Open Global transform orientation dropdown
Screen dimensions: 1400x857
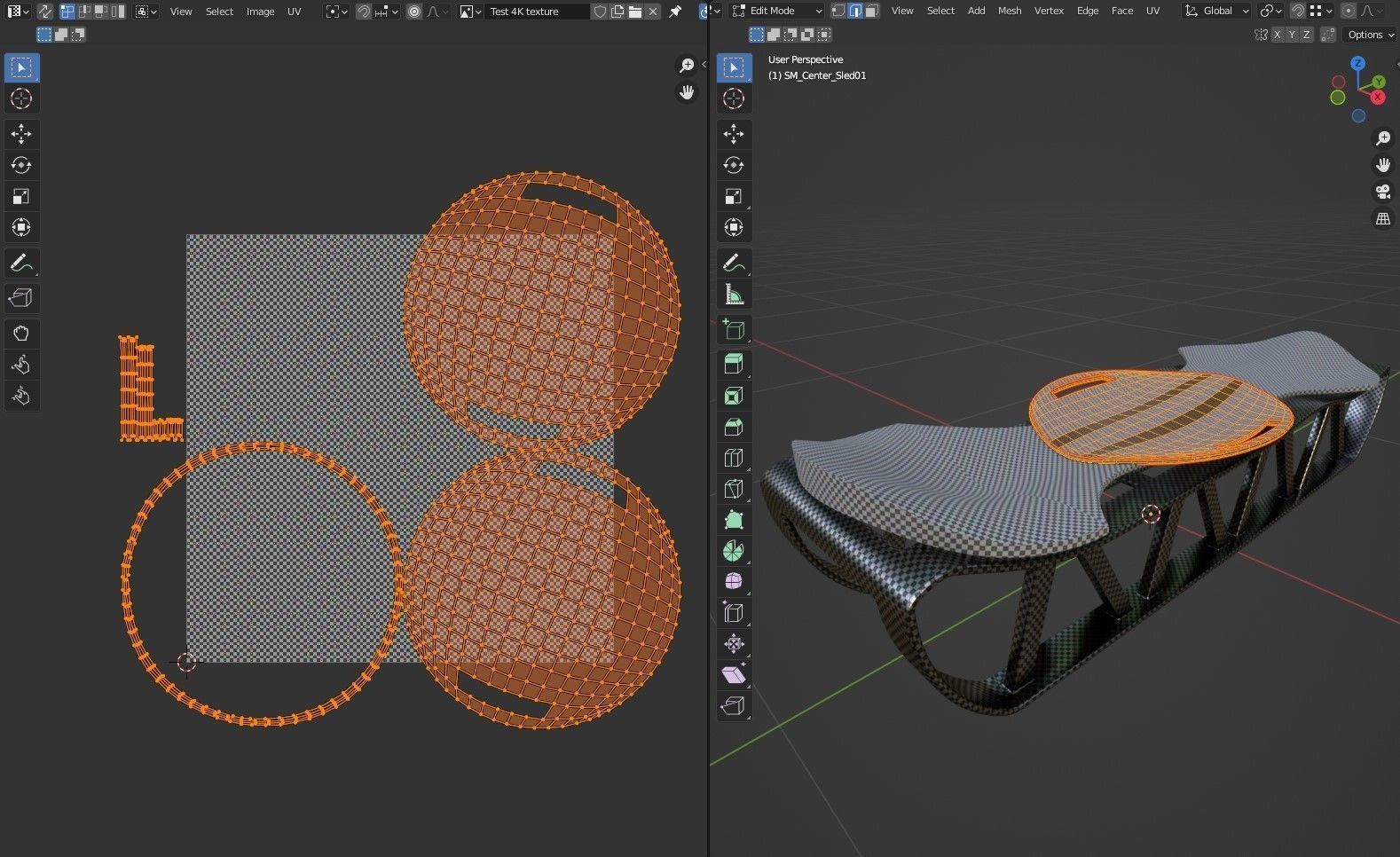1217,11
